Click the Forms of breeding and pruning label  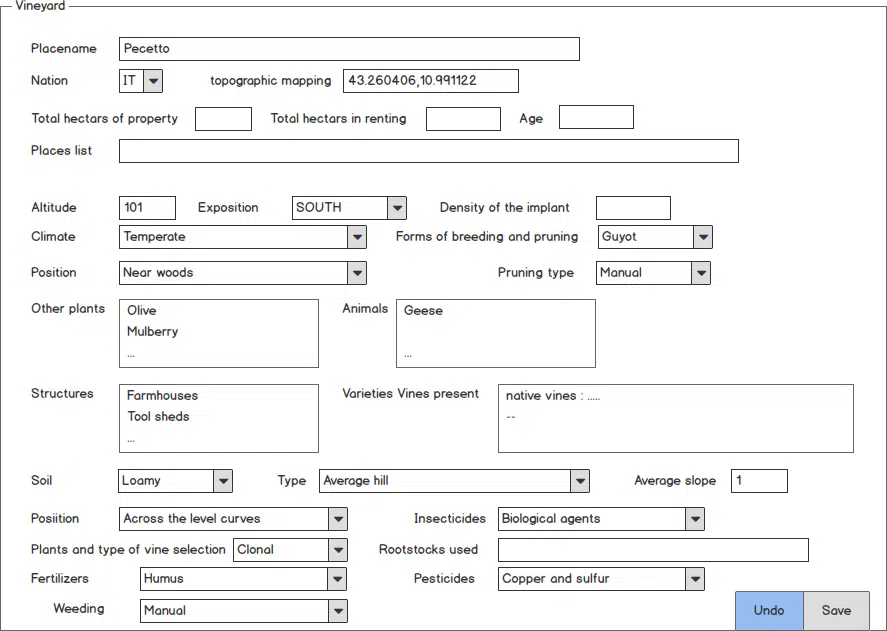[486, 237]
